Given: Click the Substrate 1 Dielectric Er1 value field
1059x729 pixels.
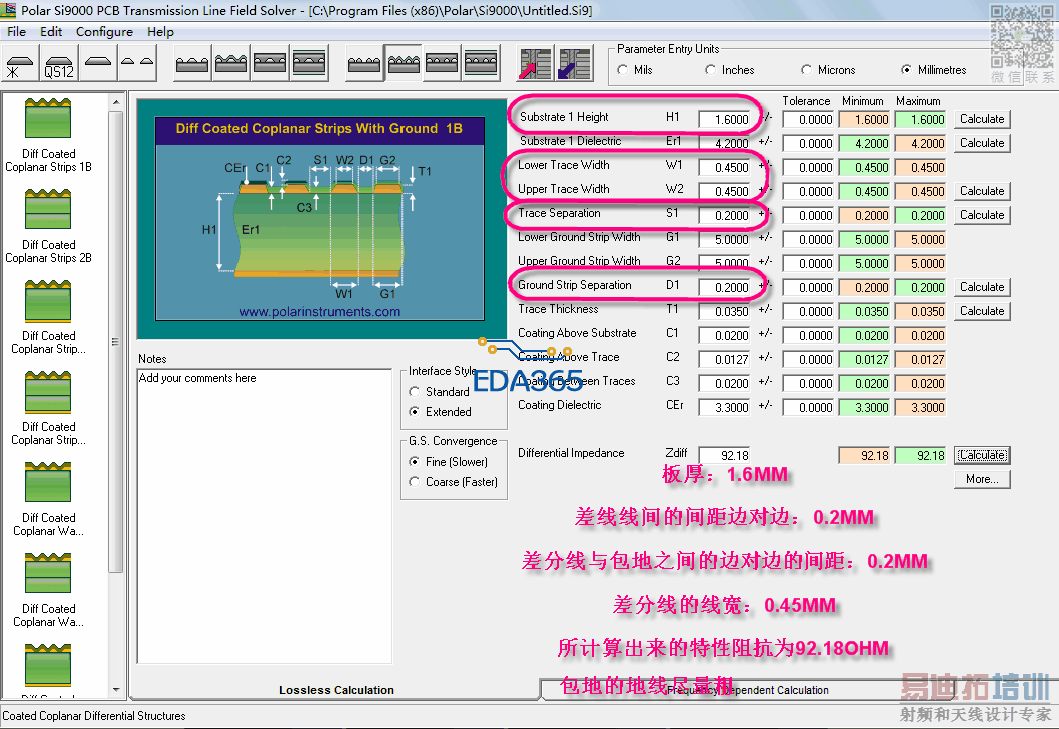Looking at the screenshot, I should (x=724, y=143).
